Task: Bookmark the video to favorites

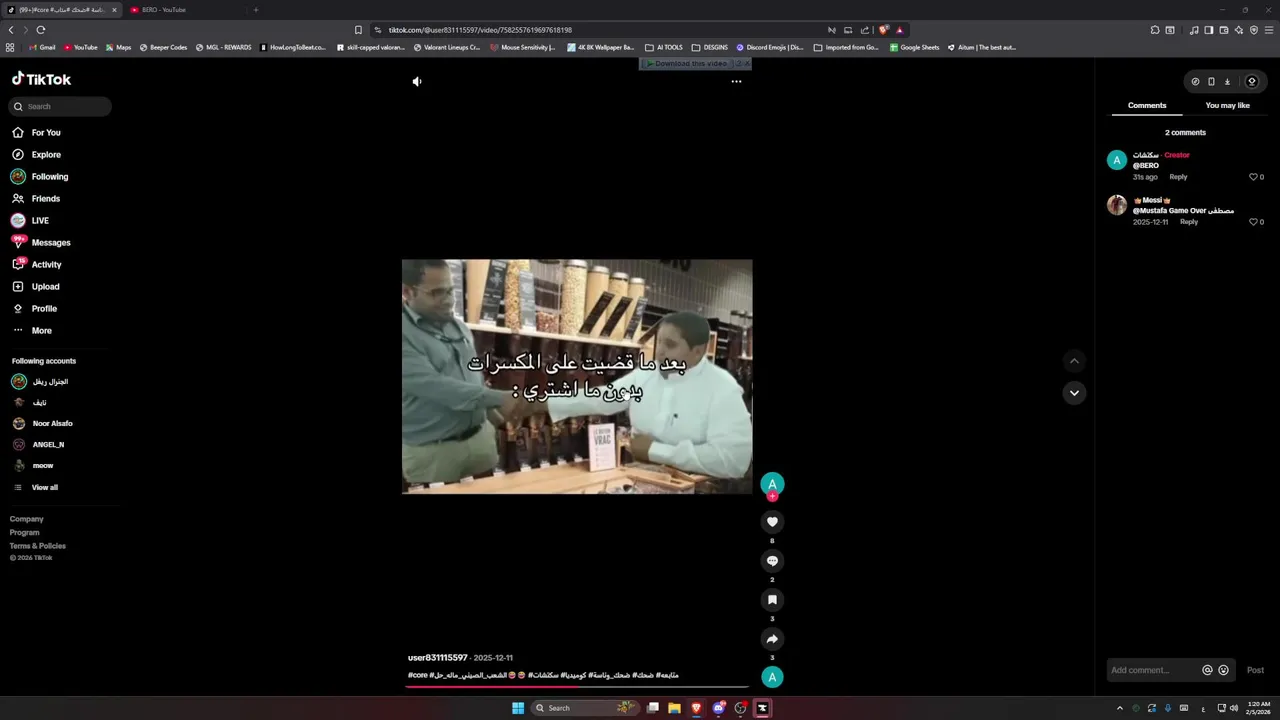Action: pyautogui.click(x=772, y=600)
